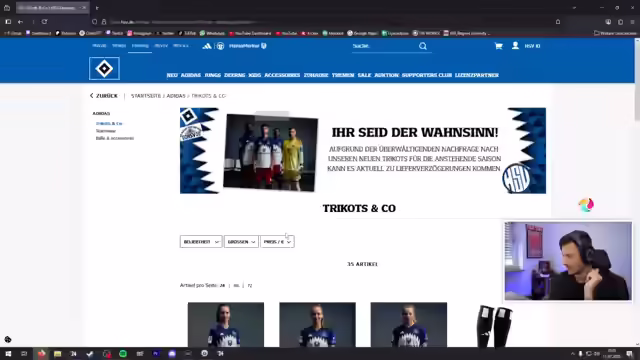Open the HSV ID account icon
This screenshot has width=640, height=360.
click(x=515, y=46)
